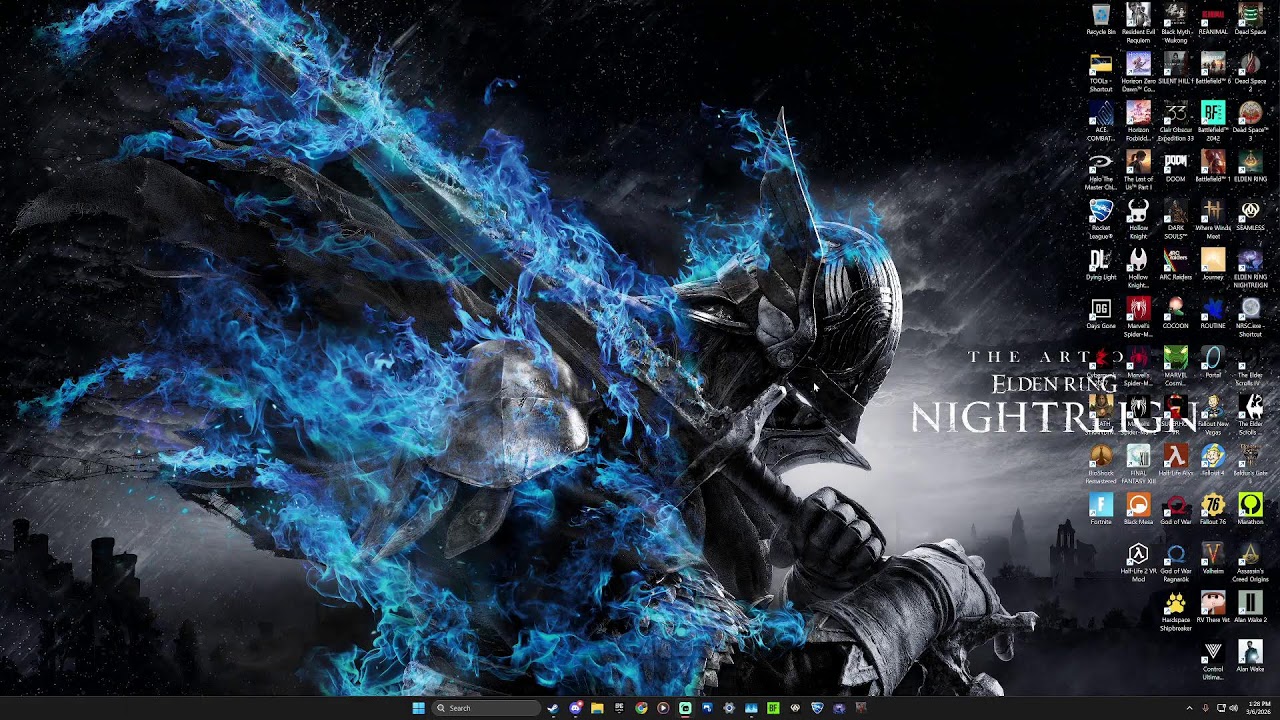
Task: Launch The Last of Us Part I
Action: 1138,170
